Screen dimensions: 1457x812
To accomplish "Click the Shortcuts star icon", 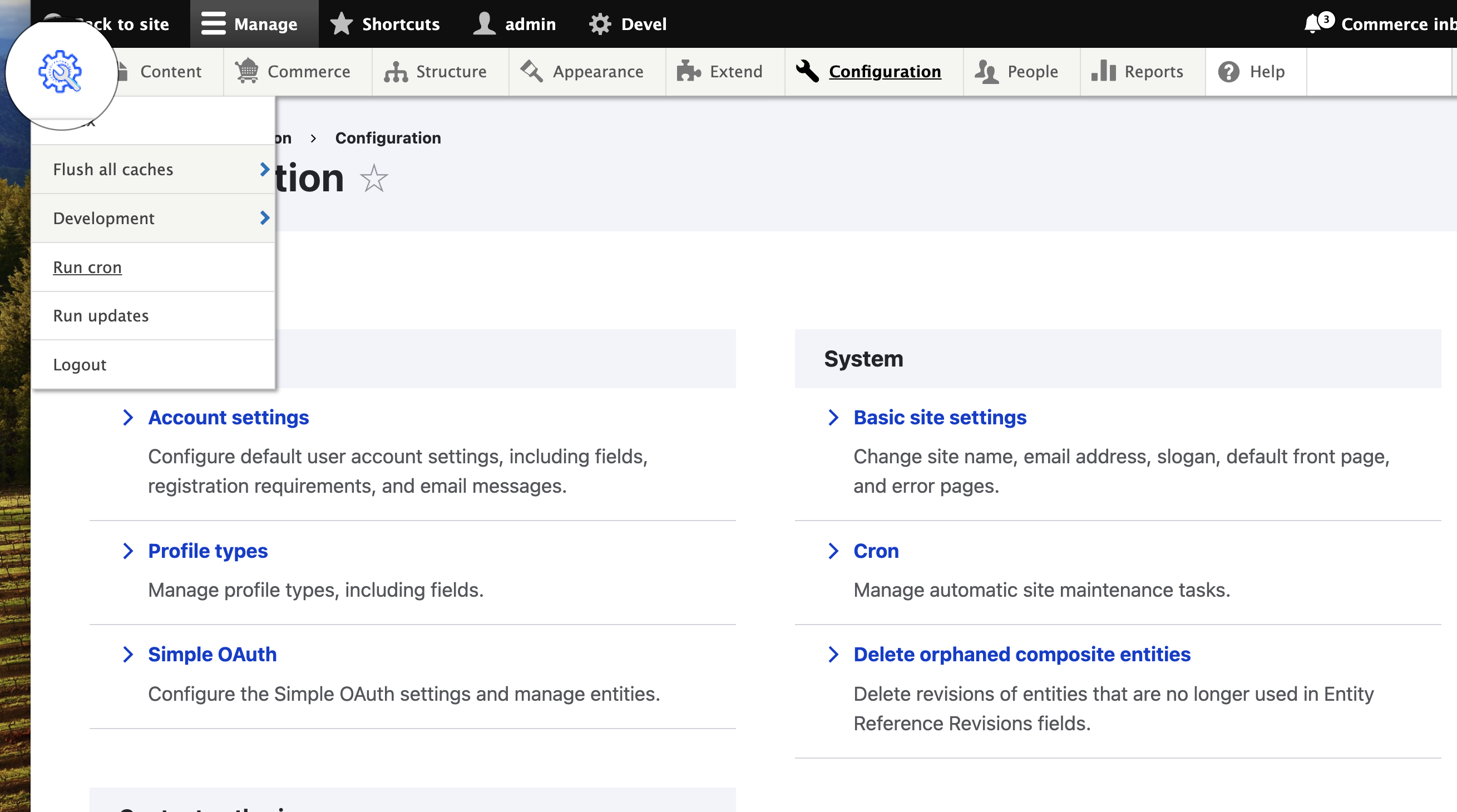I will (341, 24).
